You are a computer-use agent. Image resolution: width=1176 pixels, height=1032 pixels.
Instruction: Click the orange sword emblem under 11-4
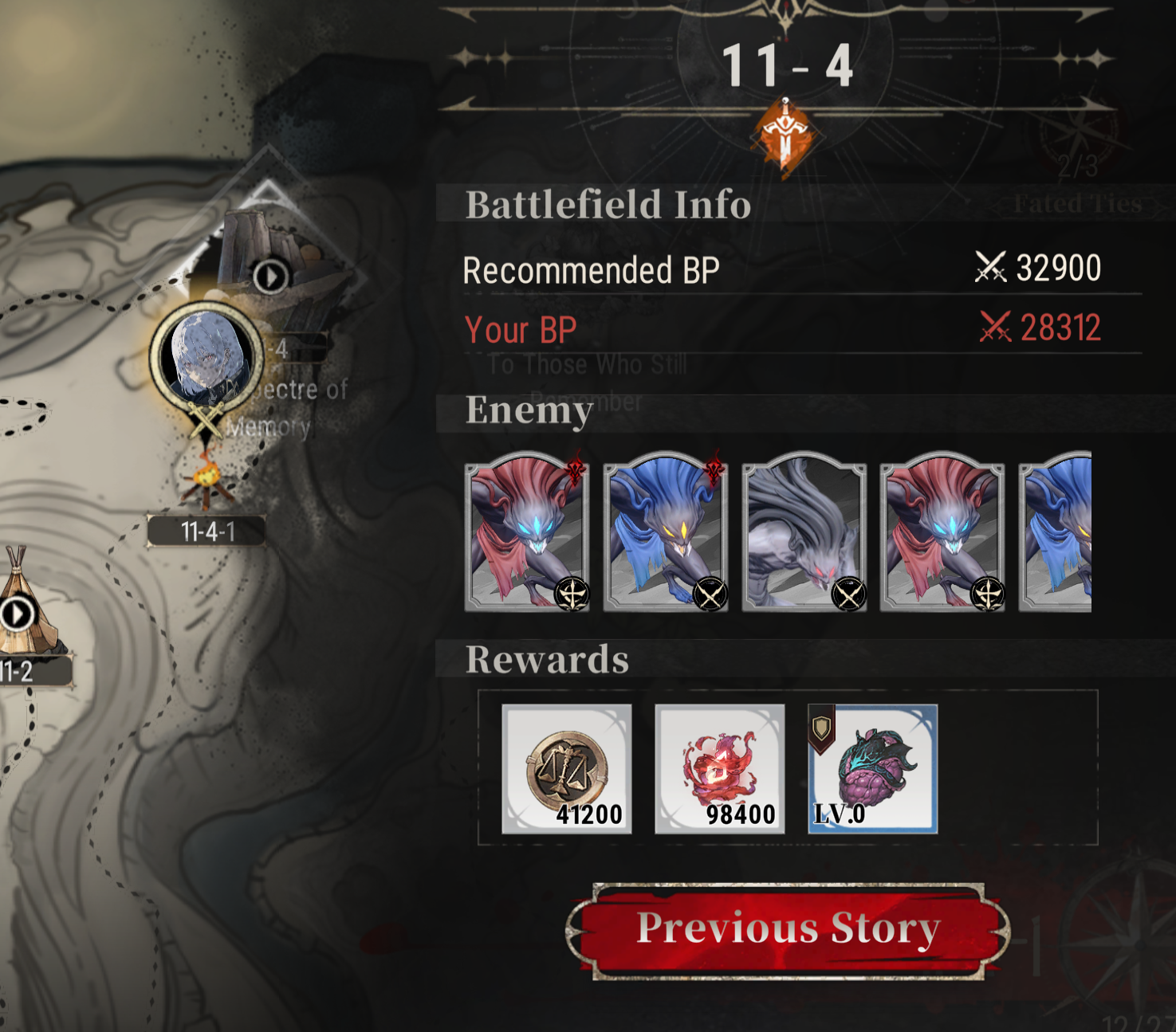785,134
